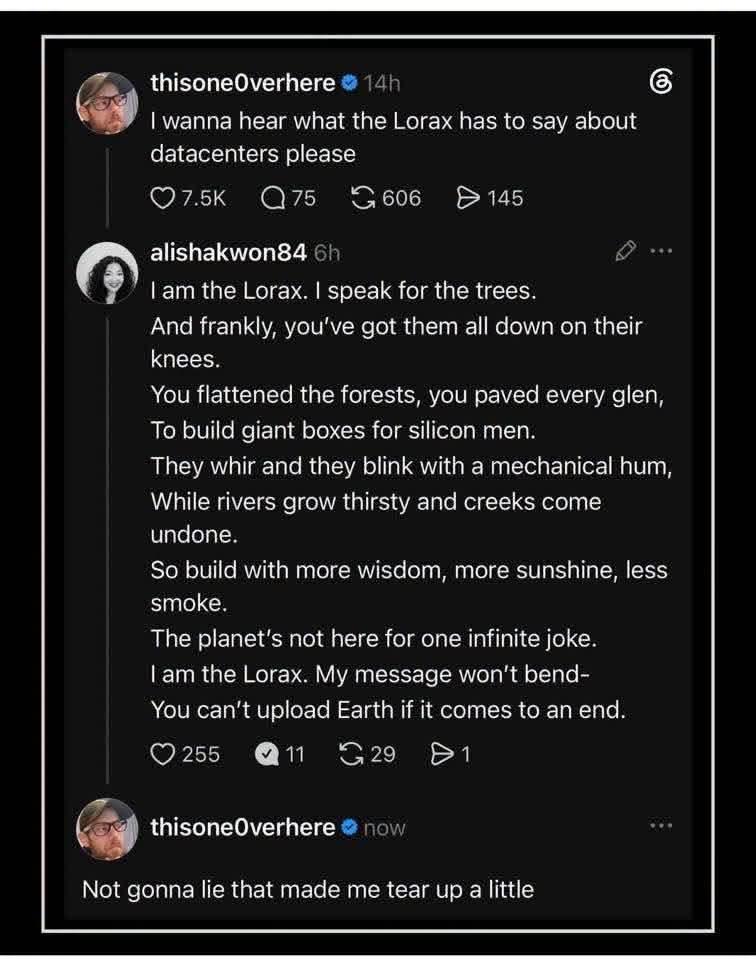Open more options on the newest reply

point(662,826)
